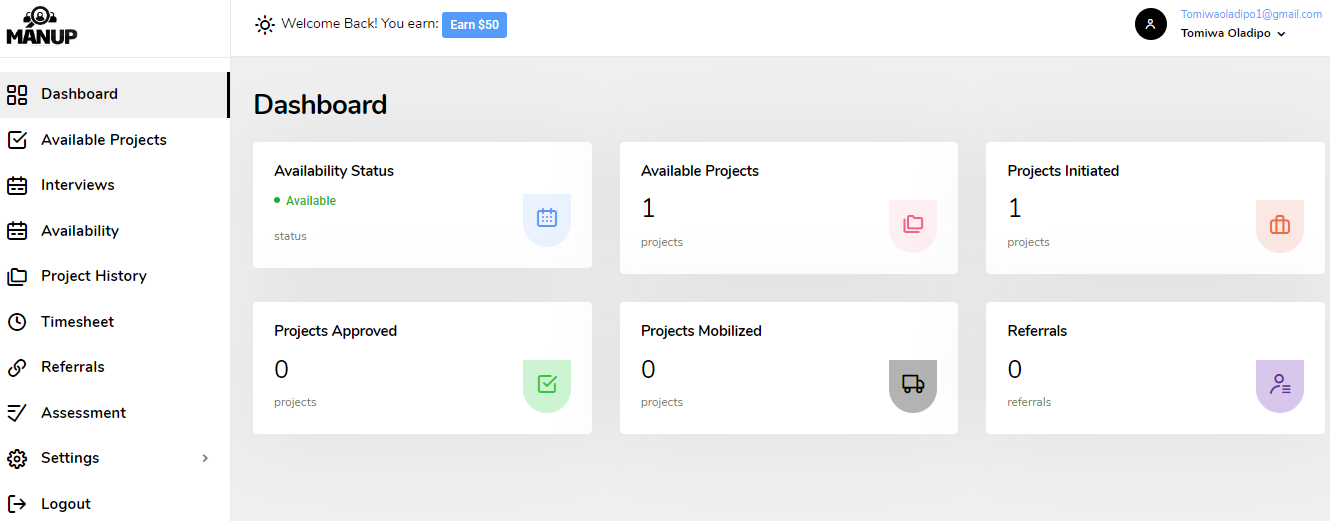Click the sun icon beside Welcome Back
Viewport: 1330px width, 521px height.
click(x=265, y=25)
